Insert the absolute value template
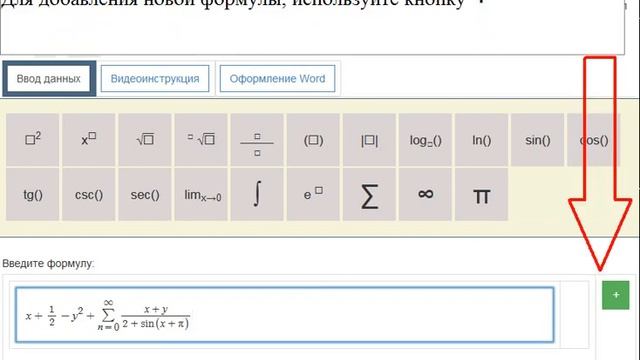 tap(369, 140)
